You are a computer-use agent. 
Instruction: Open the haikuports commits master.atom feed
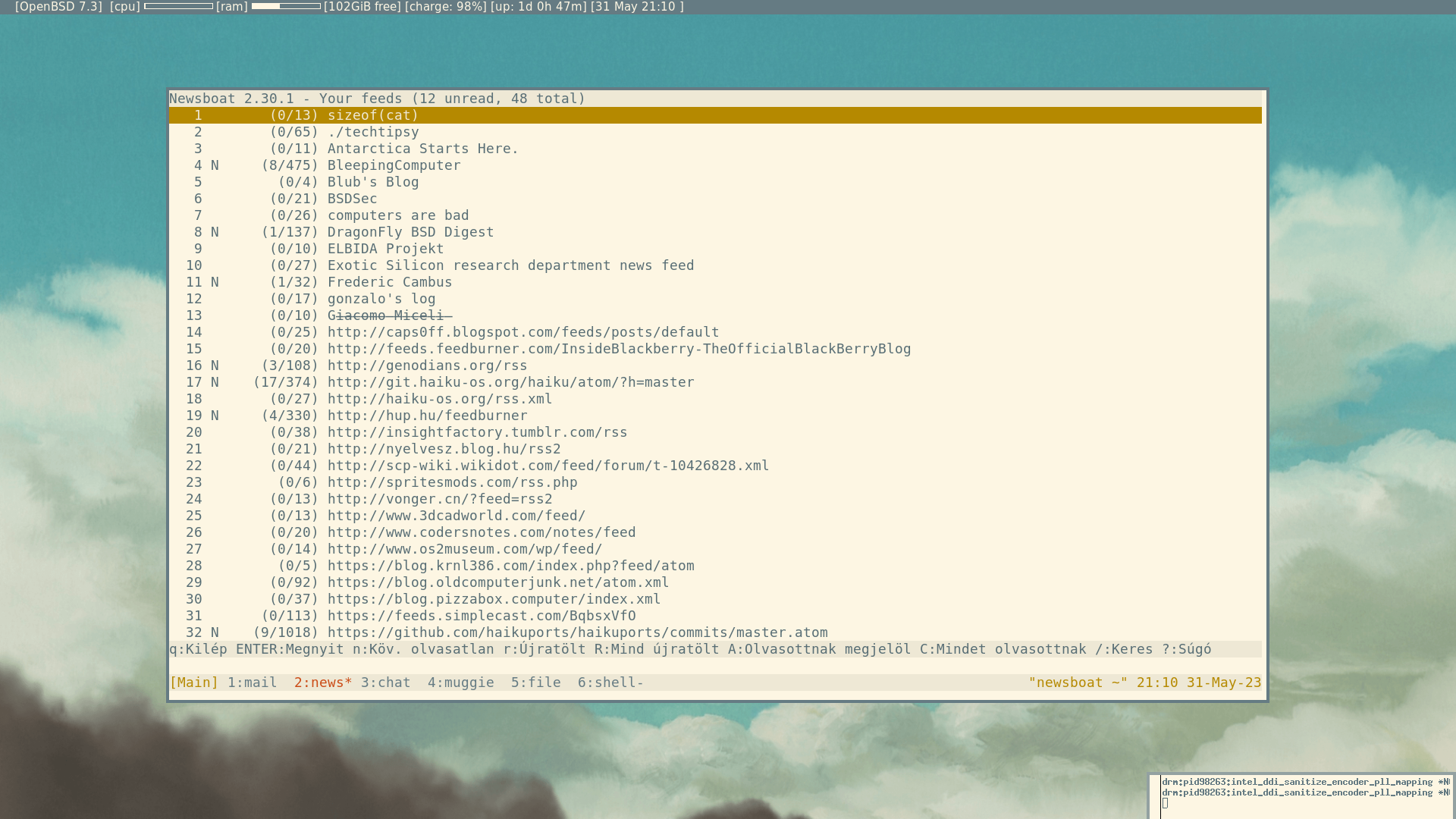click(577, 632)
